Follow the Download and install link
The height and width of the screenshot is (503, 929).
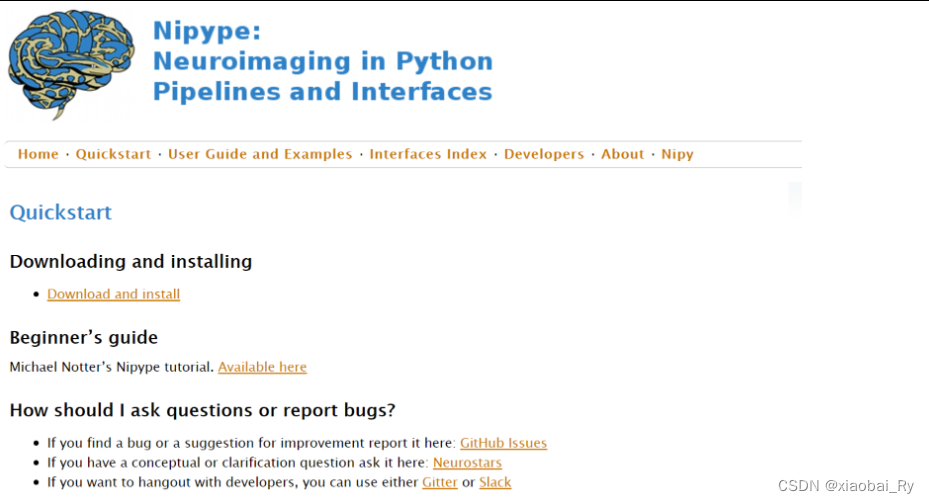(113, 294)
